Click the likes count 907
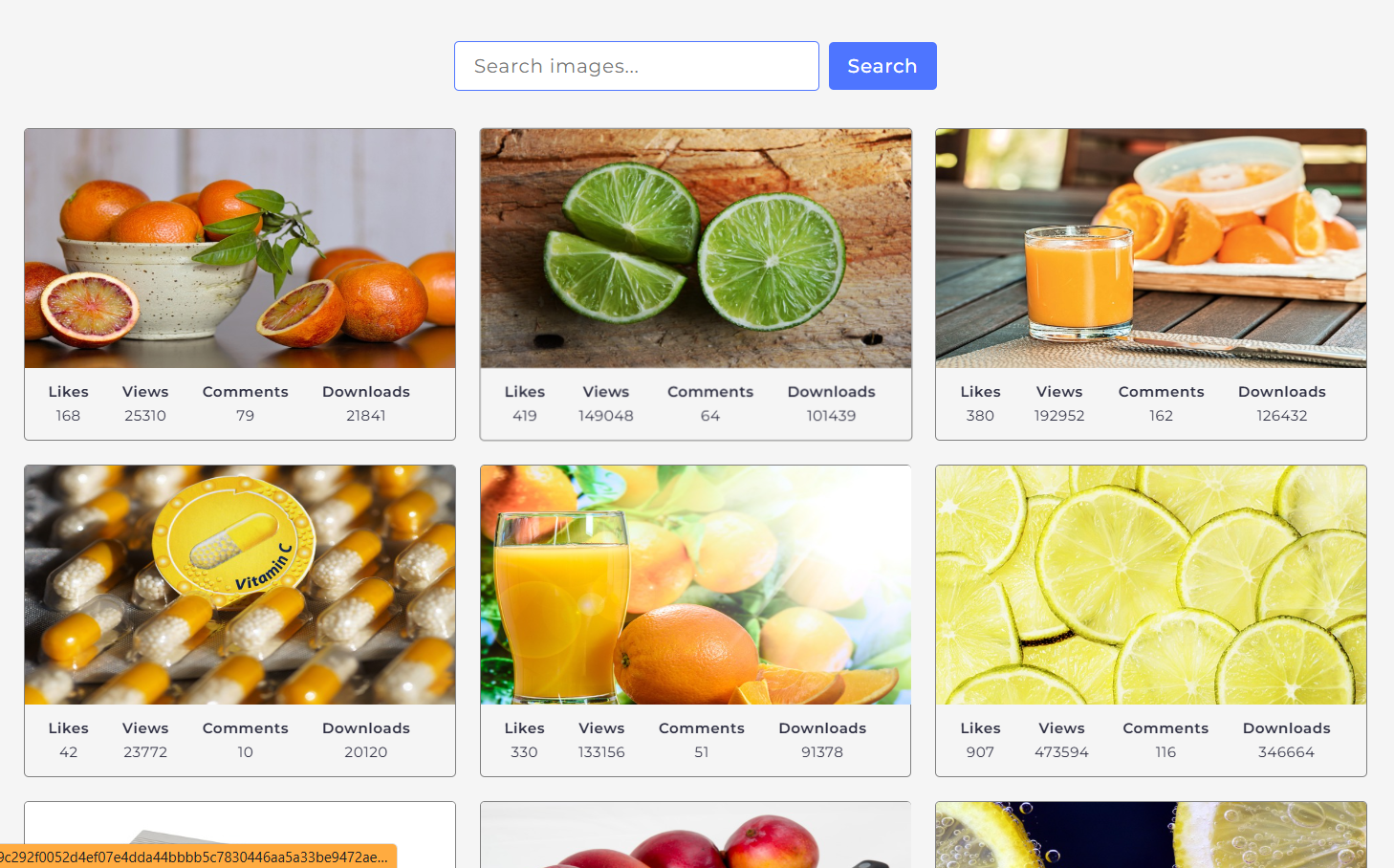This screenshot has width=1394, height=868. click(980, 752)
